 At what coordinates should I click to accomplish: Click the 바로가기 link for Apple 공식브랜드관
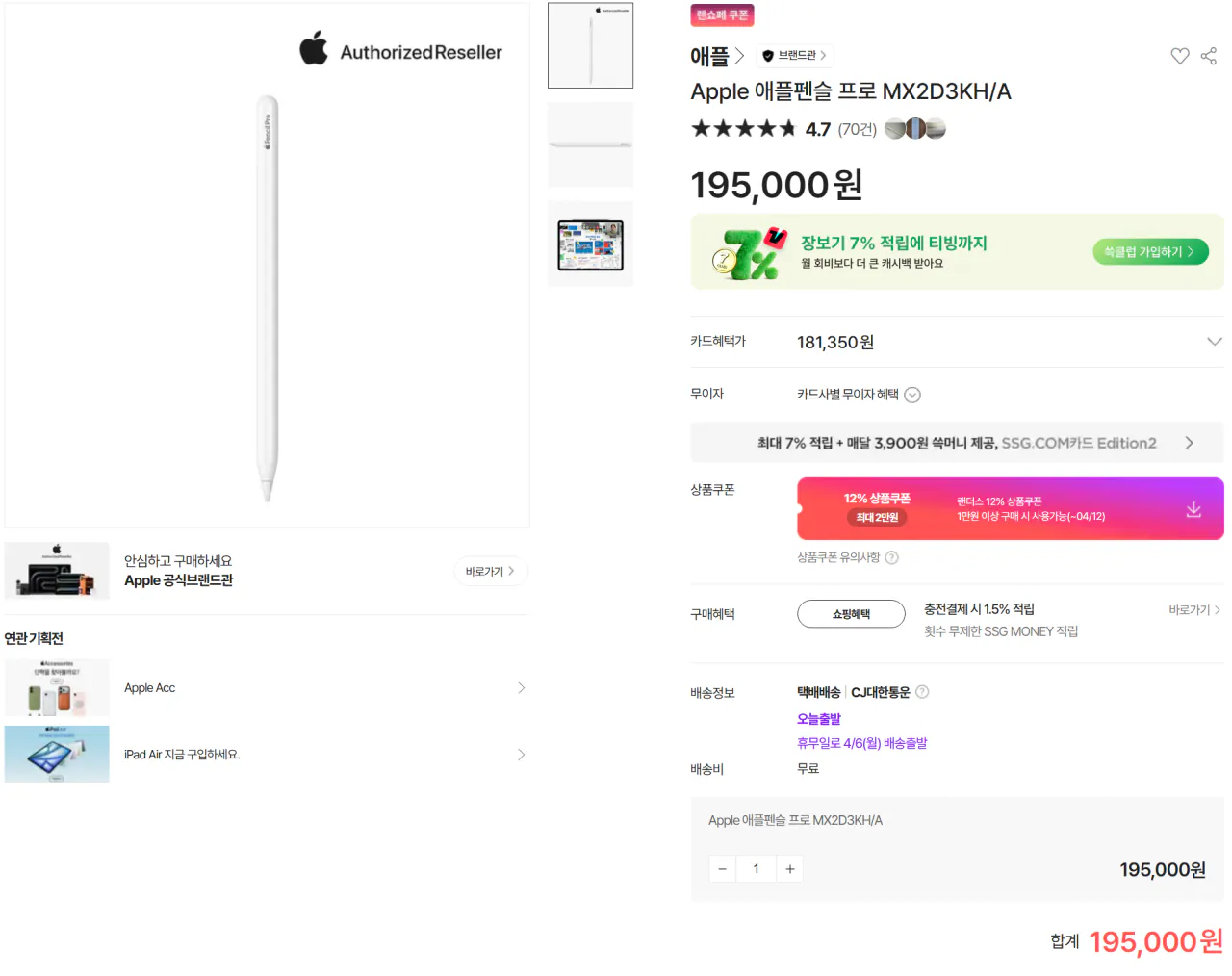pos(490,571)
